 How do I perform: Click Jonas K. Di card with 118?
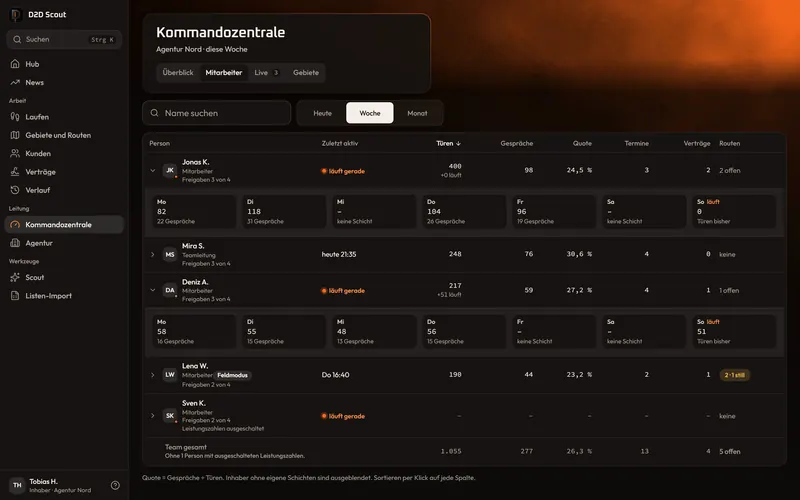coord(284,211)
